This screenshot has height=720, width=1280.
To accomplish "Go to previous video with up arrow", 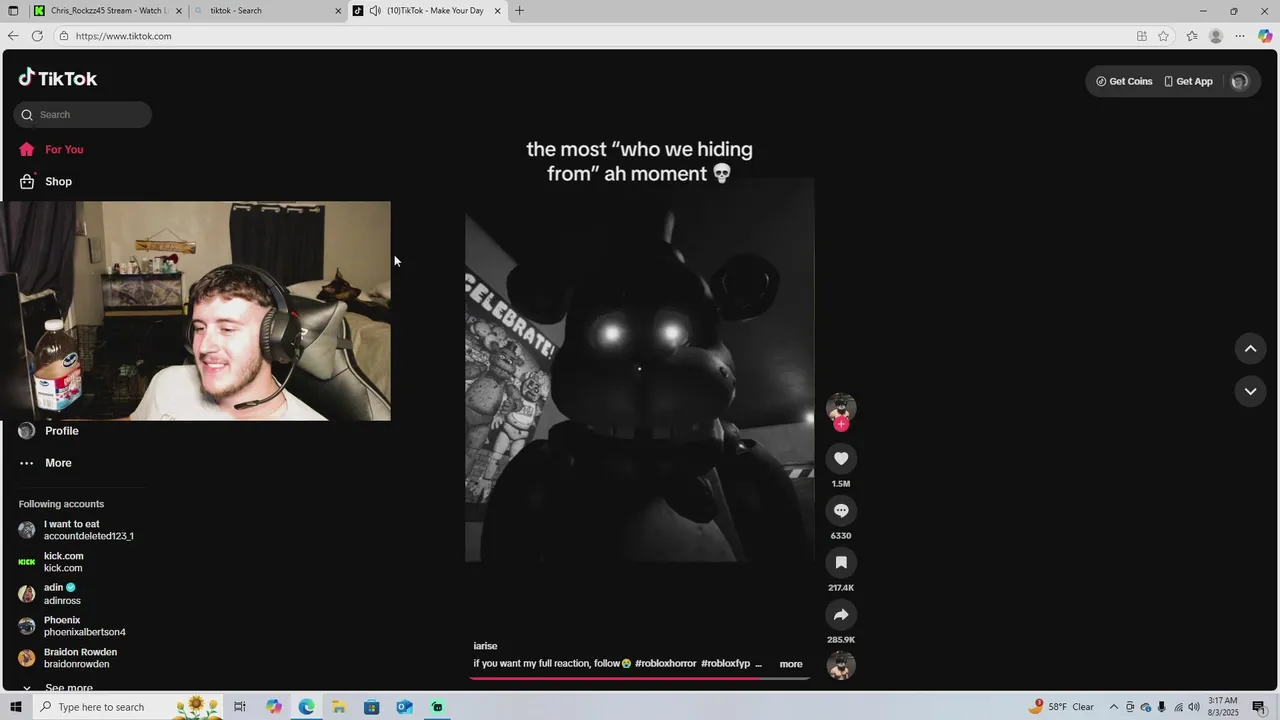I will (x=1250, y=348).
